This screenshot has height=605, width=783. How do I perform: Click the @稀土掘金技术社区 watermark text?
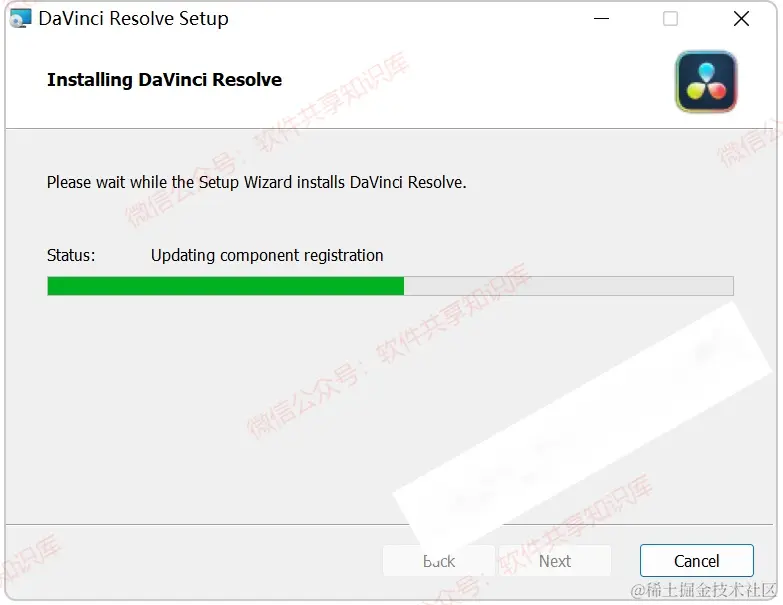tap(704, 590)
